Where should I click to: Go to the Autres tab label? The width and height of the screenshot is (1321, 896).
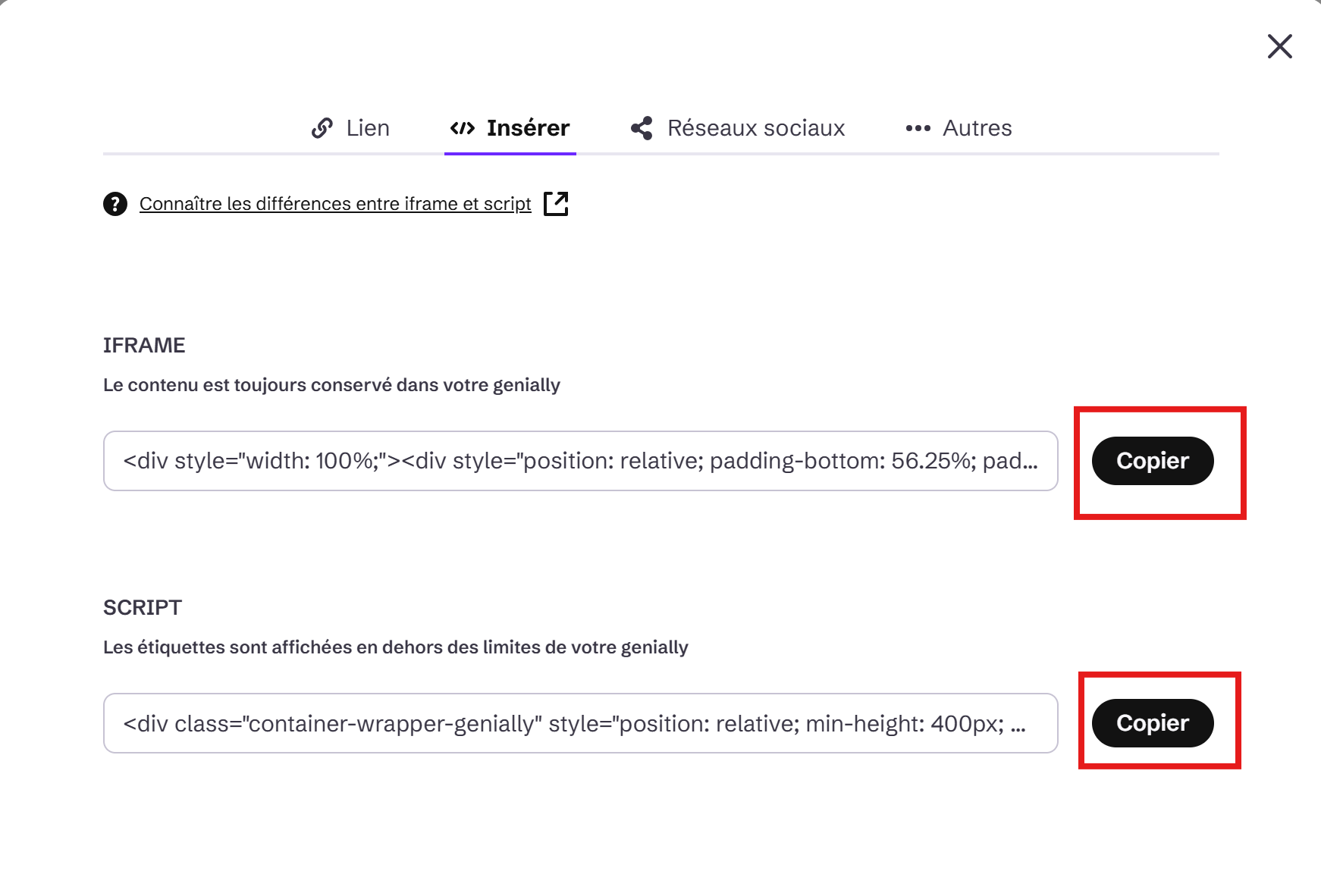tap(977, 128)
